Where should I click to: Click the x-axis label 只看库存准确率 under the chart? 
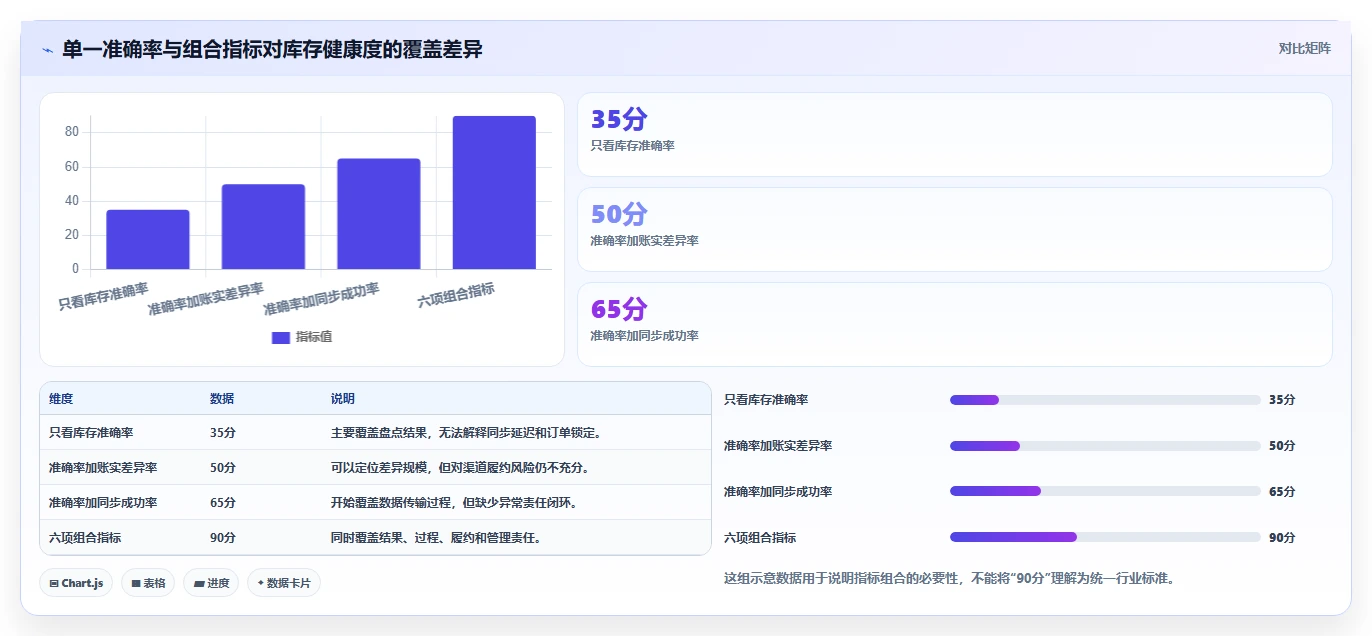pyautogui.click(x=104, y=296)
